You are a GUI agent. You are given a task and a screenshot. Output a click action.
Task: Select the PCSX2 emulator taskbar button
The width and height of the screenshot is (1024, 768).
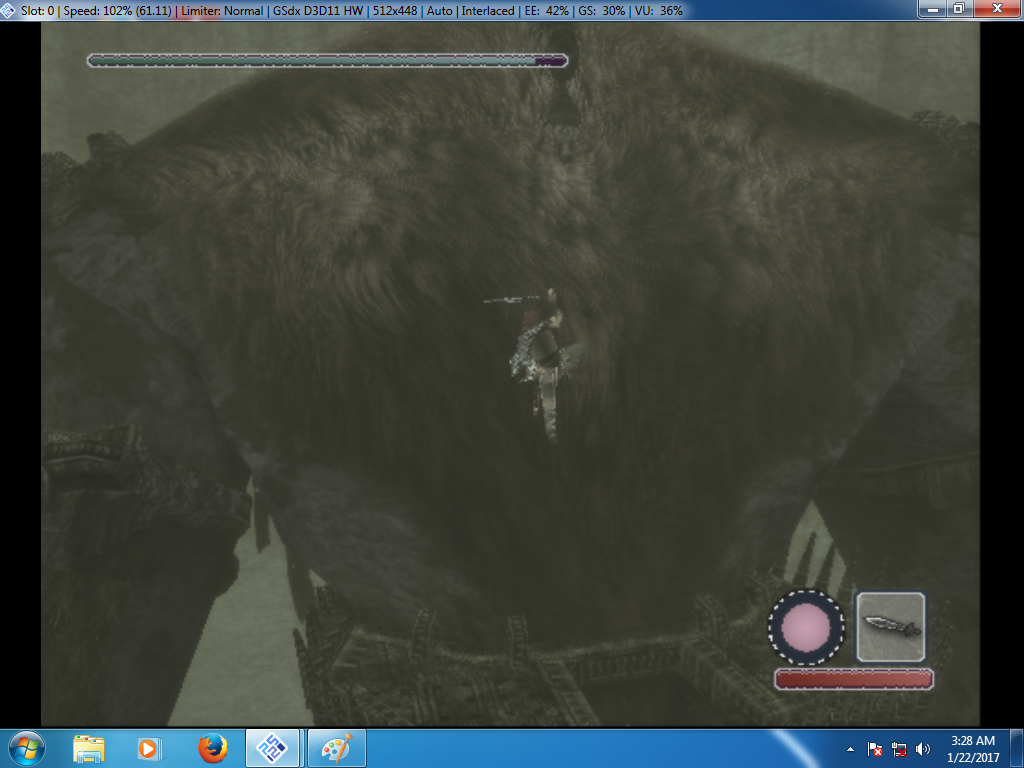click(272, 748)
